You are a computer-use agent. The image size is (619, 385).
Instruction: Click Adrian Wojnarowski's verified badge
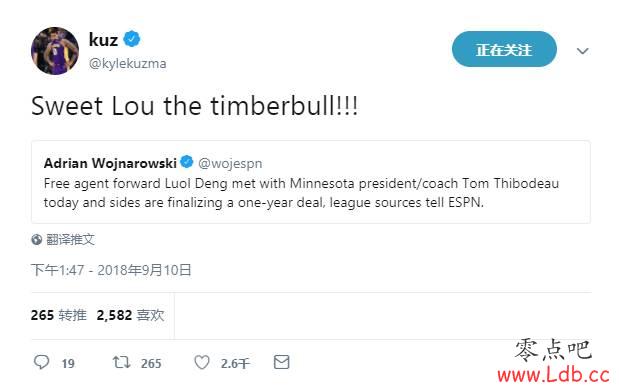tap(187, 162)
